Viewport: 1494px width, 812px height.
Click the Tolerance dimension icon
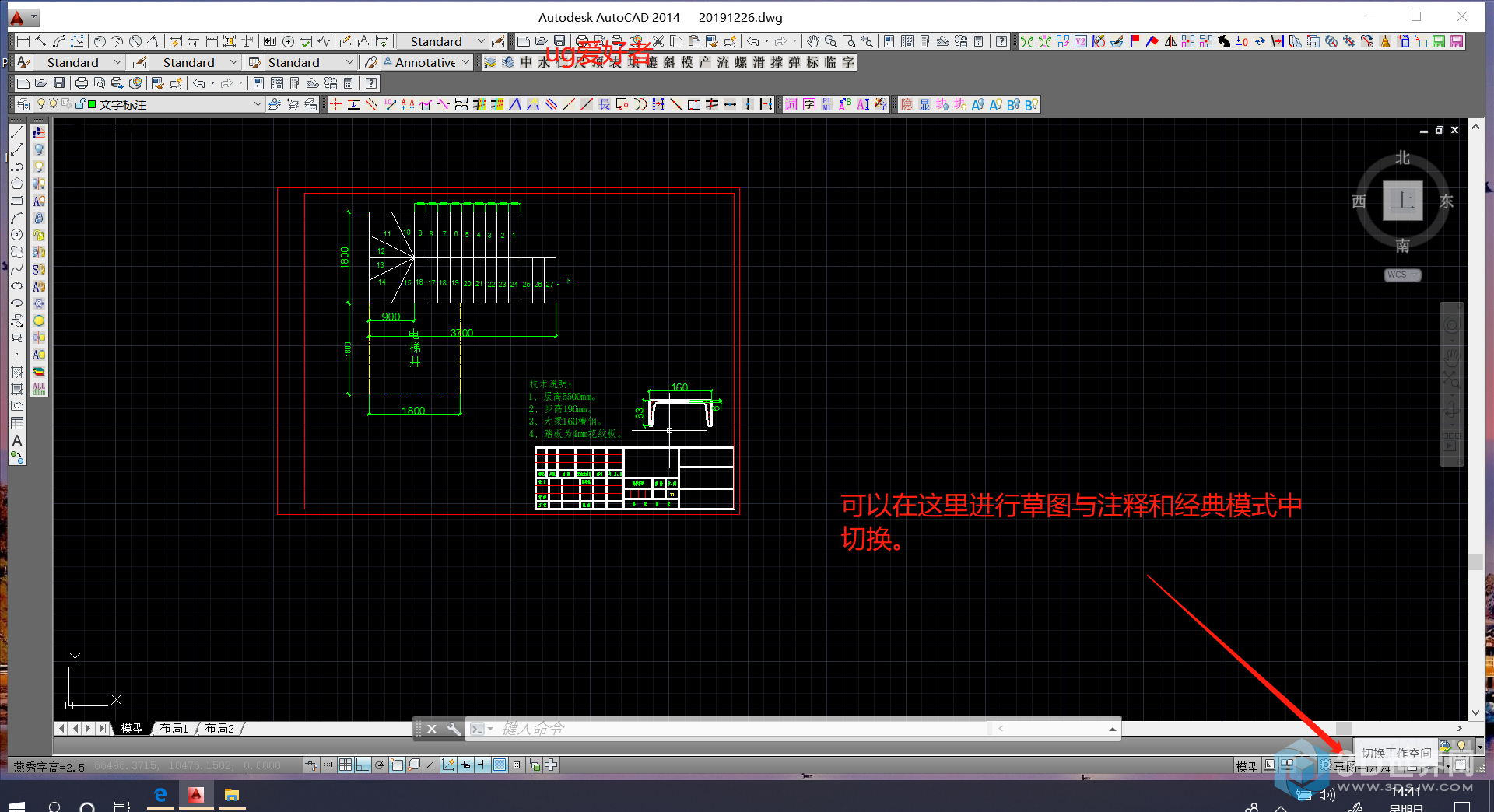tap(269, 41)
